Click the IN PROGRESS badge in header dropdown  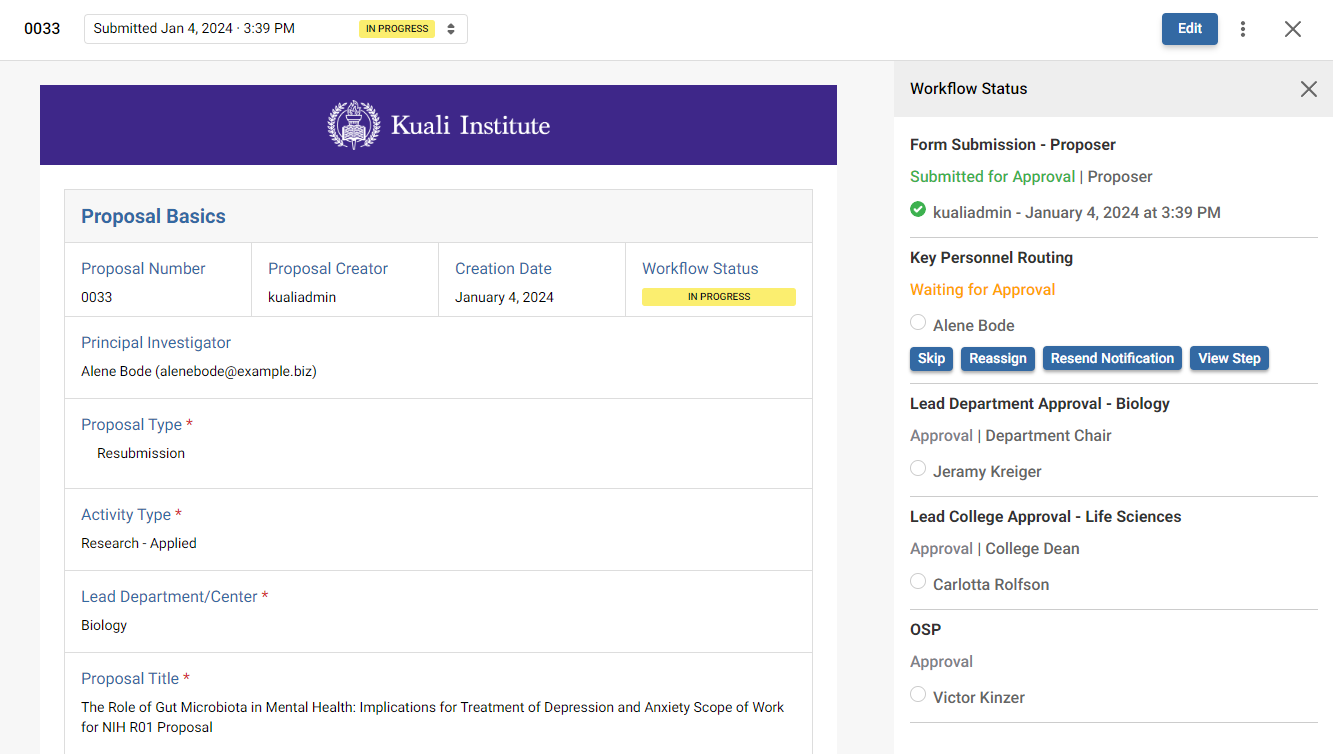pyautogui.click(x=397, y=29)
